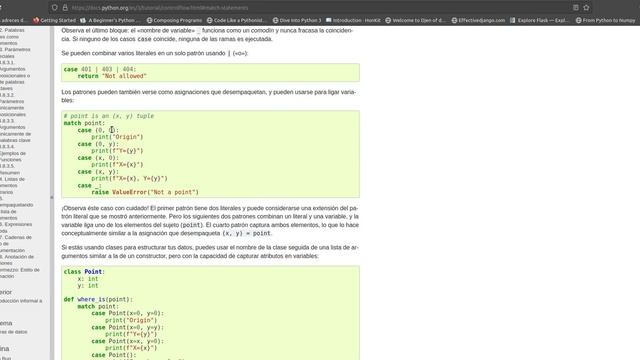Click 'raise ValueError("Not a point")' line

click(145, 192)
